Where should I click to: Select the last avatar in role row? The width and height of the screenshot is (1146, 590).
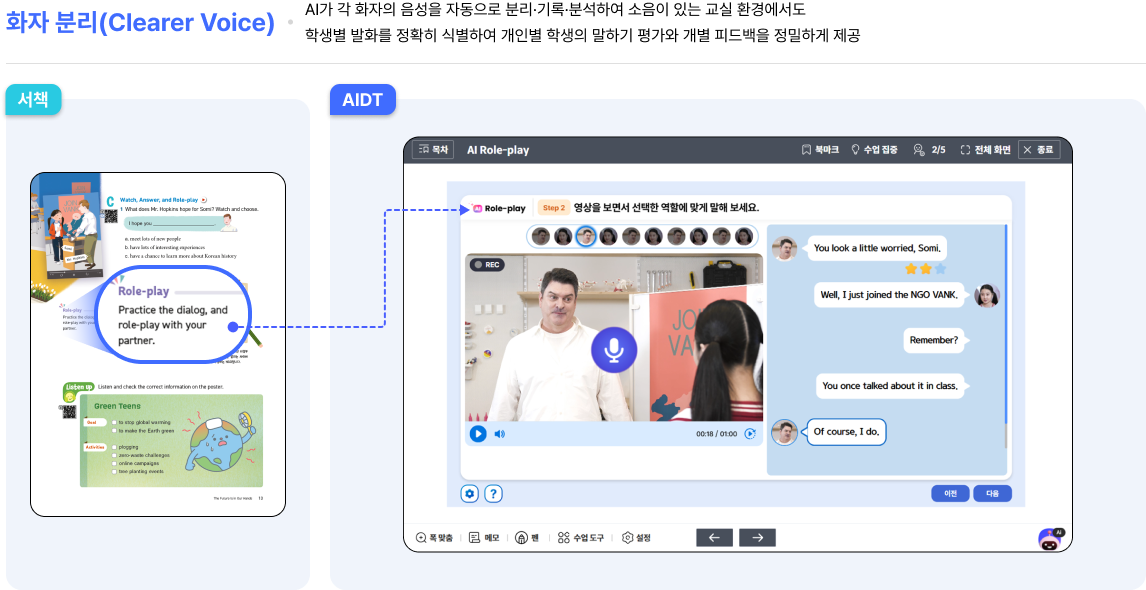(744, 236)
